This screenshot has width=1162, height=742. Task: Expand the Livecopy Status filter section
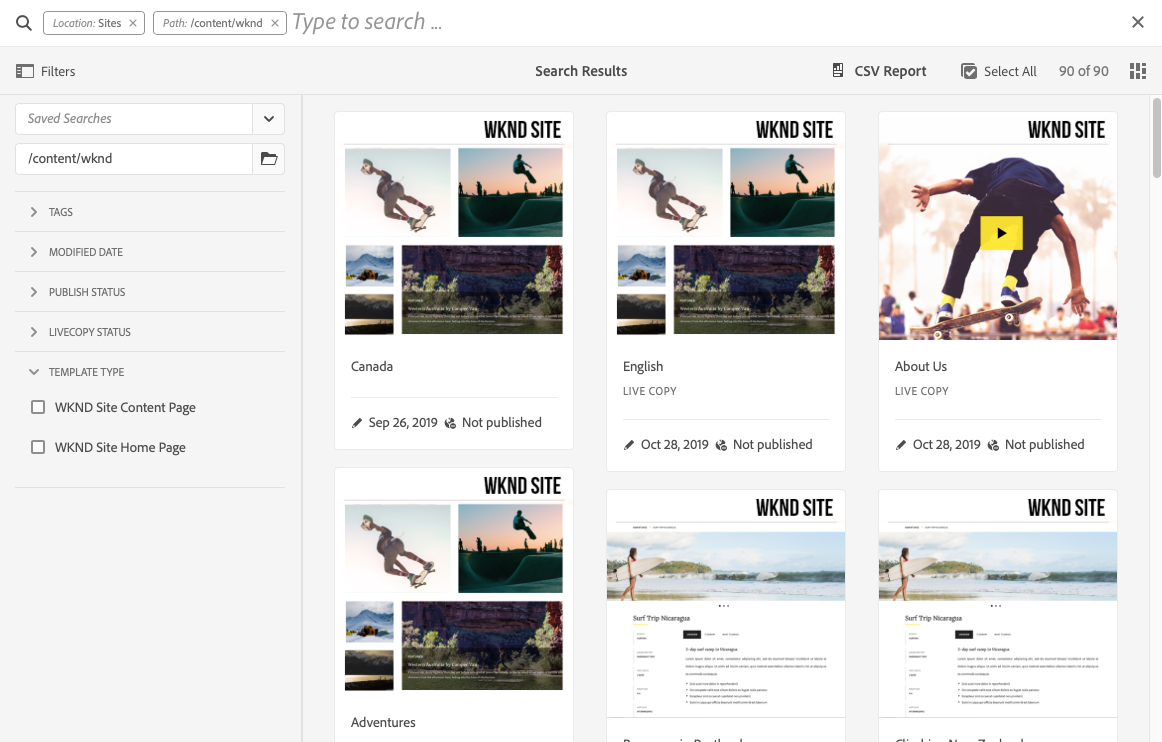click(x=150, y=332)
